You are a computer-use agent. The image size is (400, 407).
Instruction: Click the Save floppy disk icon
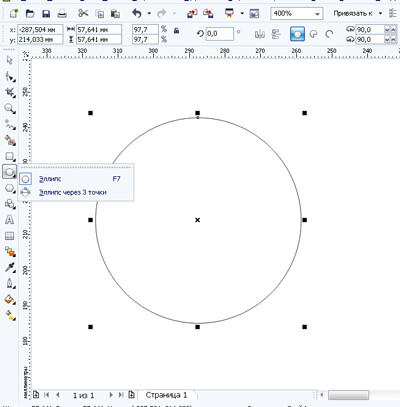[46, 14]
